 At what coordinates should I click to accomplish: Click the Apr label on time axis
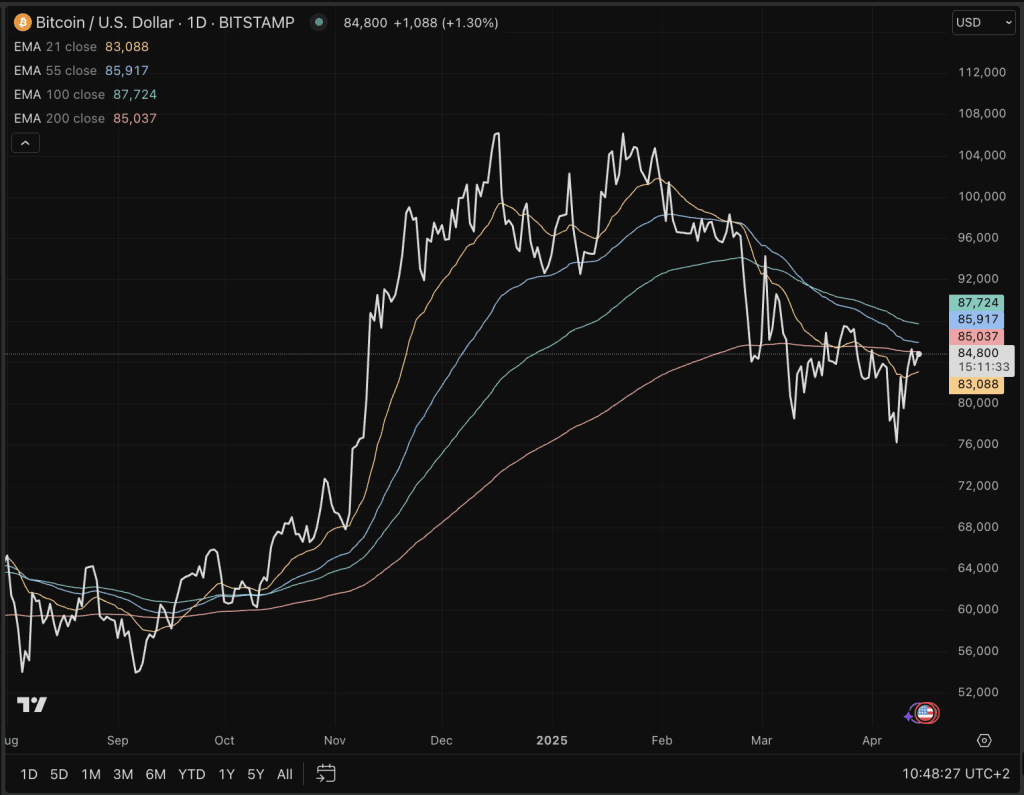point(872,740)
